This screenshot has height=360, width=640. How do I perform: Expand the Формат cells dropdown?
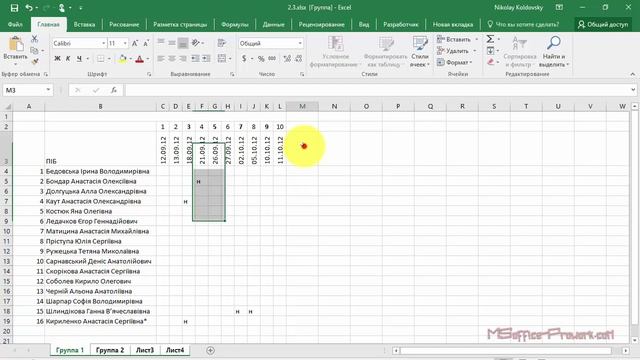click(x=471, y=62)
